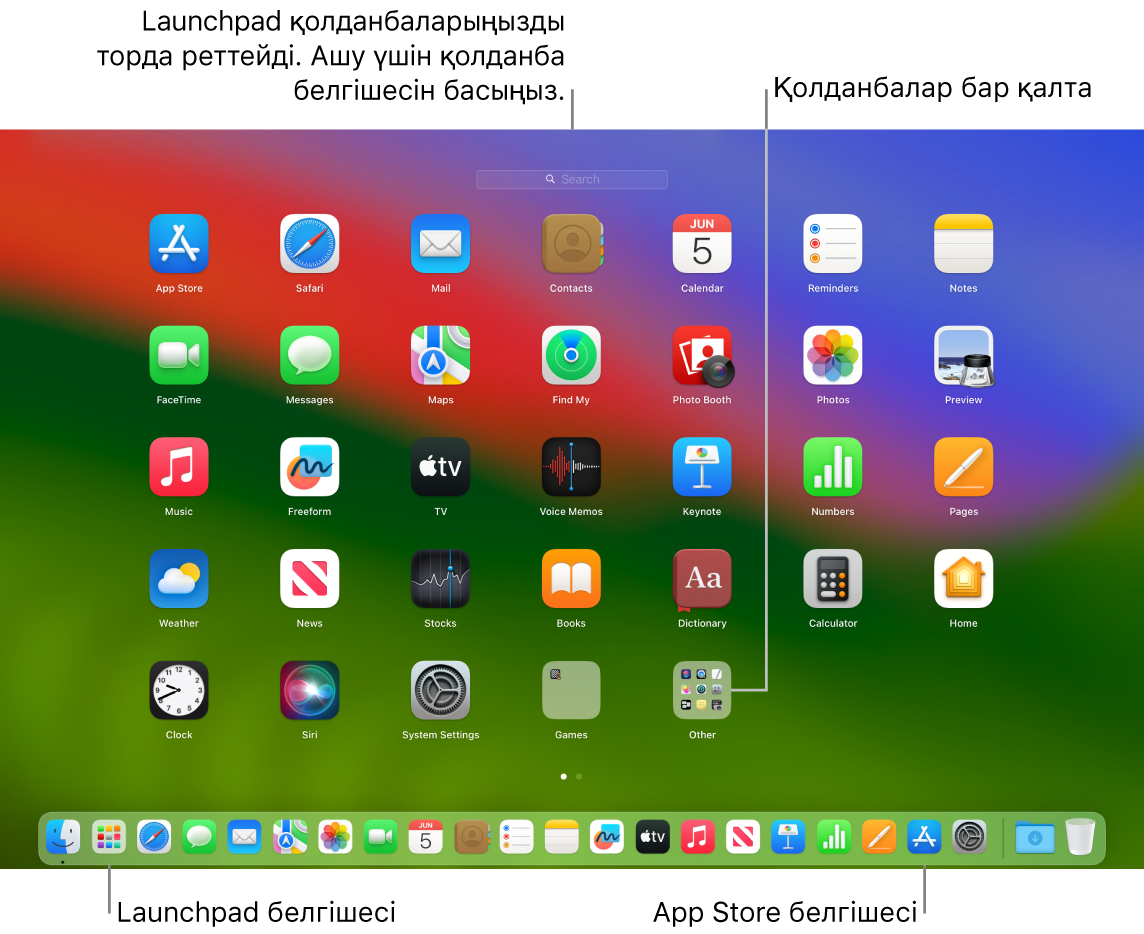Open Maps from the Dock
1144x934 pixels.
(290, 837)
